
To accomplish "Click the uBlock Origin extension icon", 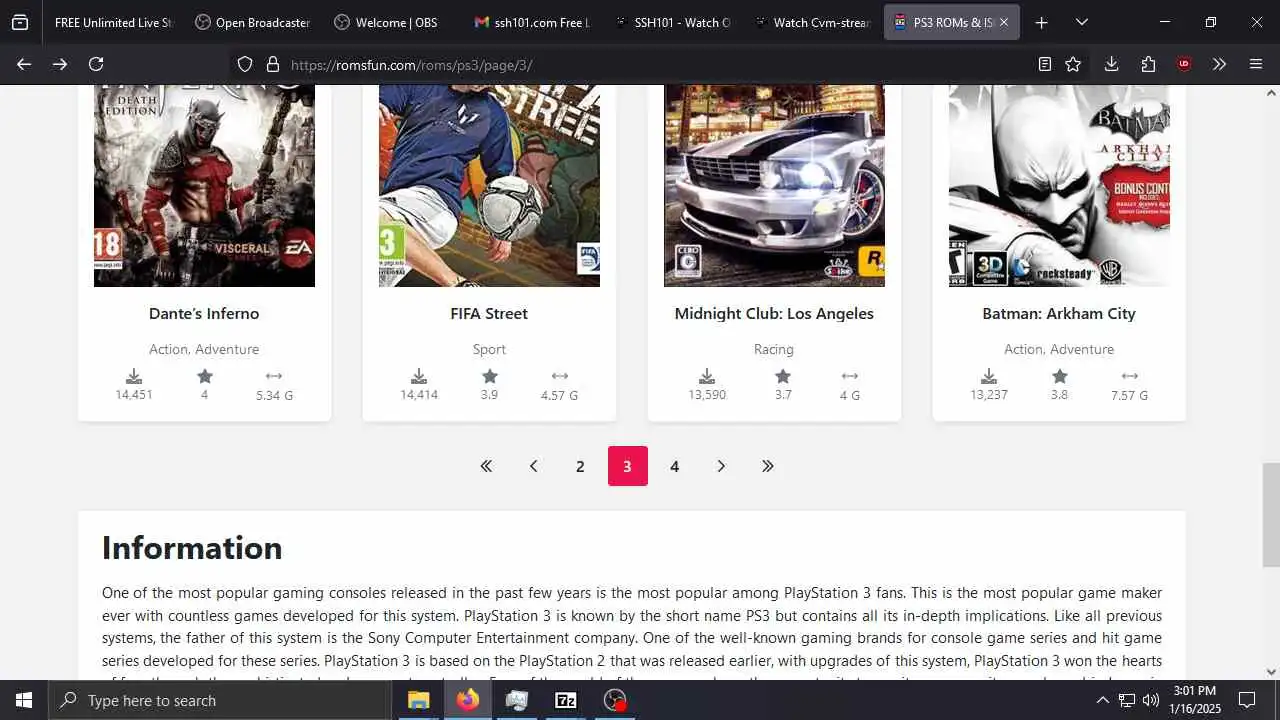I will pyautogui.click(x=1184, y=64).
